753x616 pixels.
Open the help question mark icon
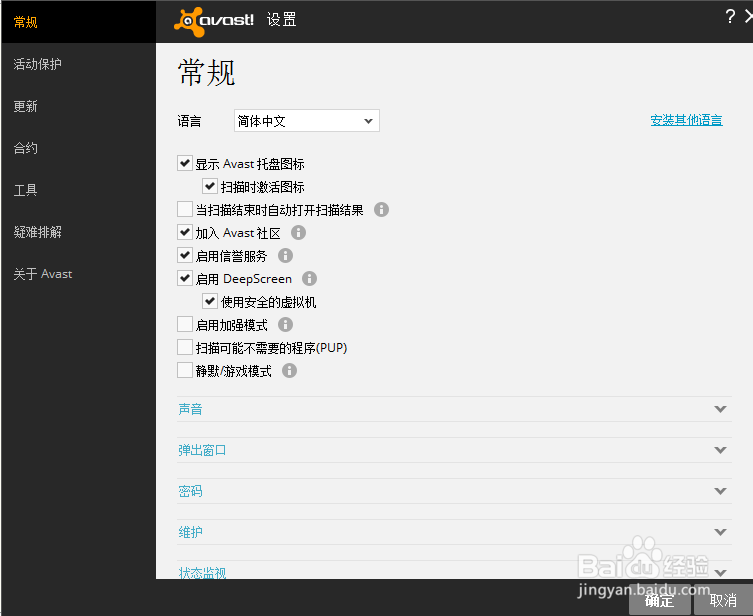coord(730,17)
